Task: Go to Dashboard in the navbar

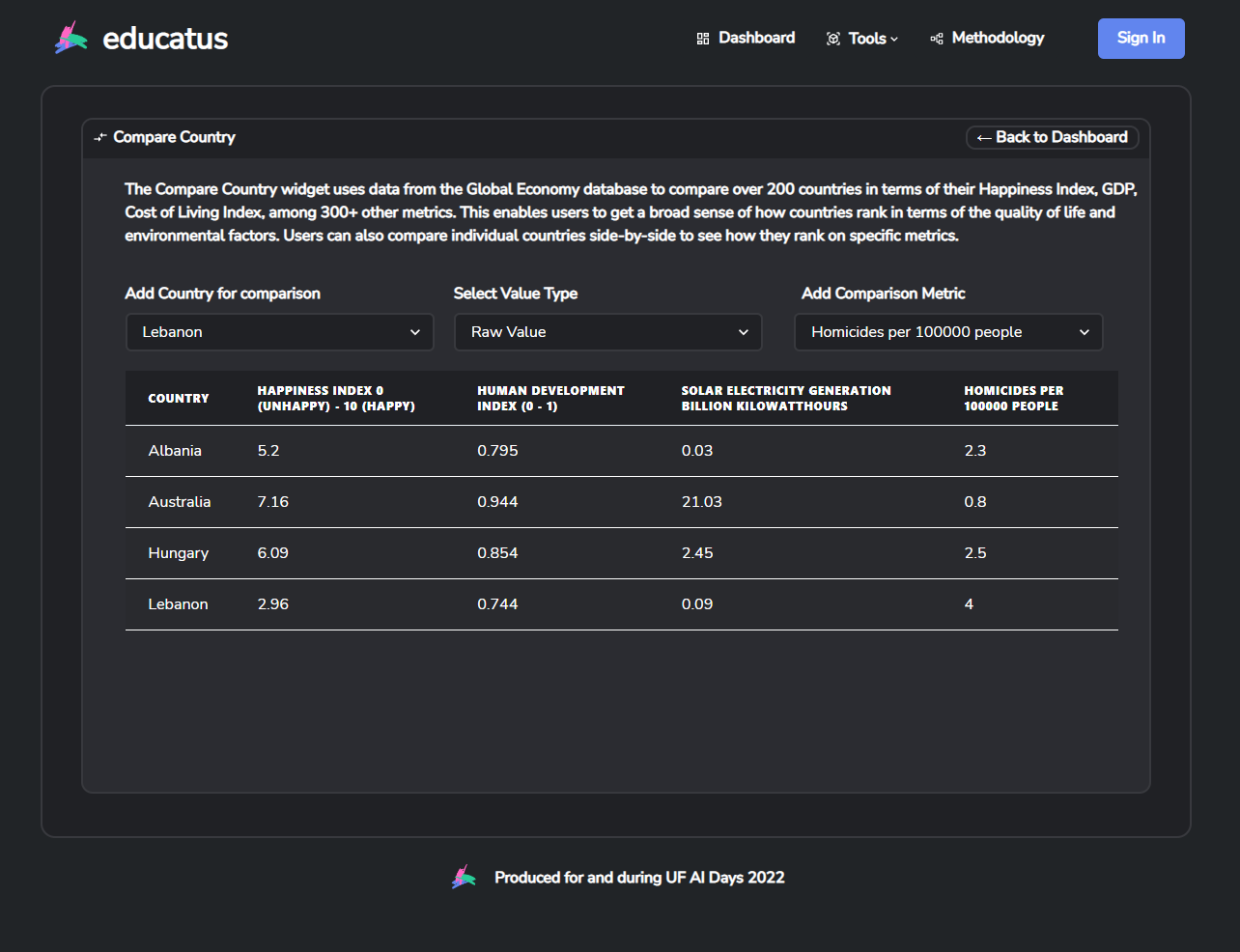Action: pos(756,38)
